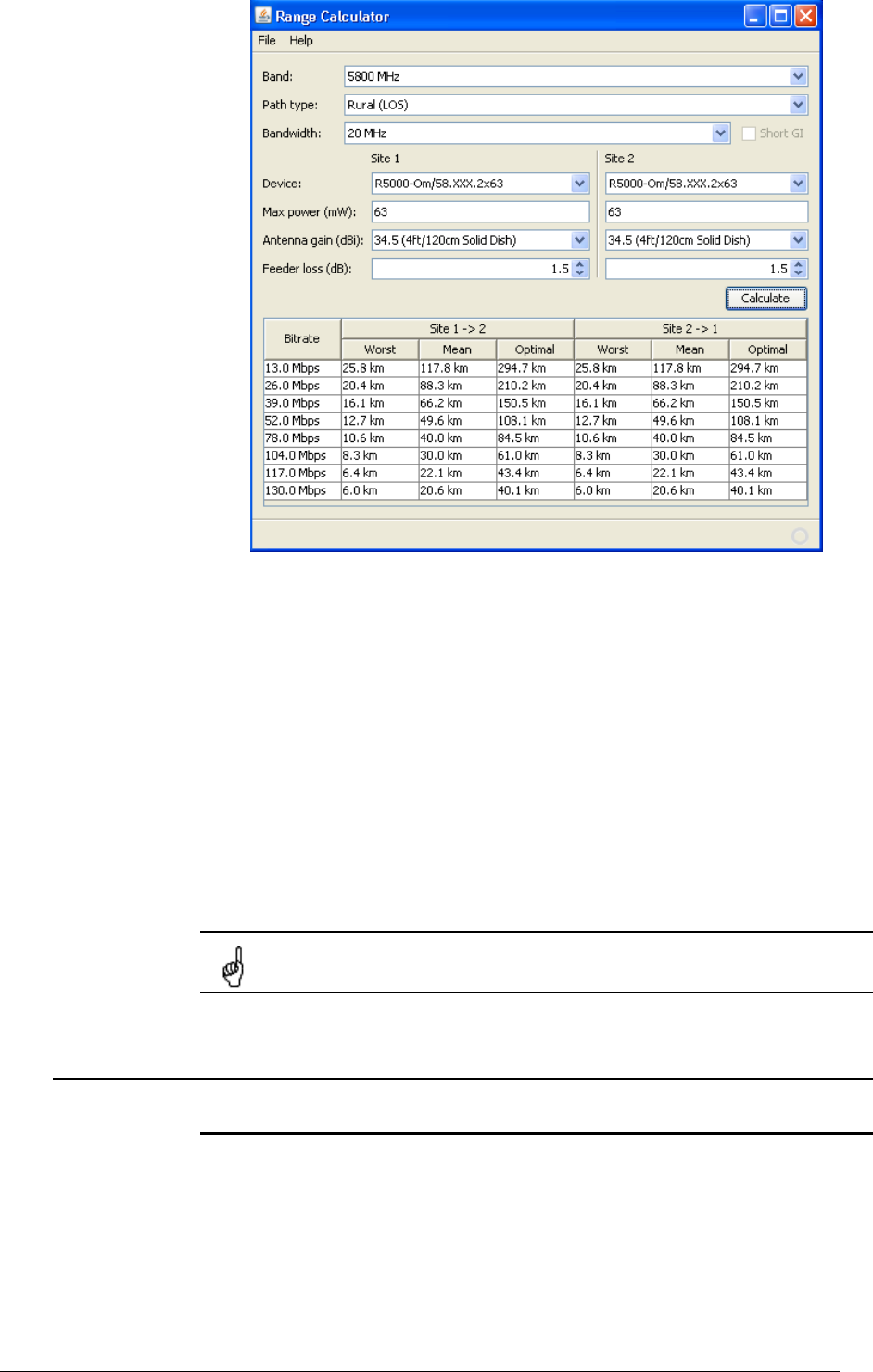Click Optimal header under Site 2 -> 1
The image size is (873, 1372).
[767, 349]
